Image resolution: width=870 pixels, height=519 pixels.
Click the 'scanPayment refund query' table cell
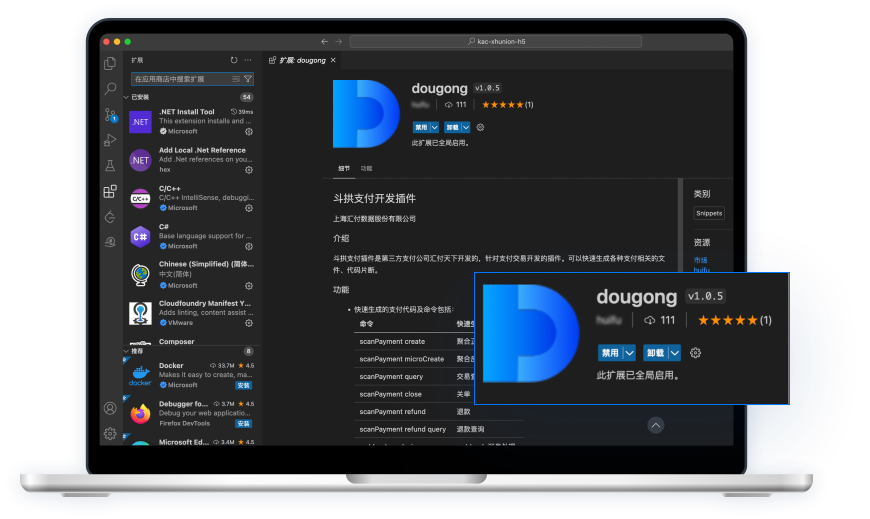[403, 429]
